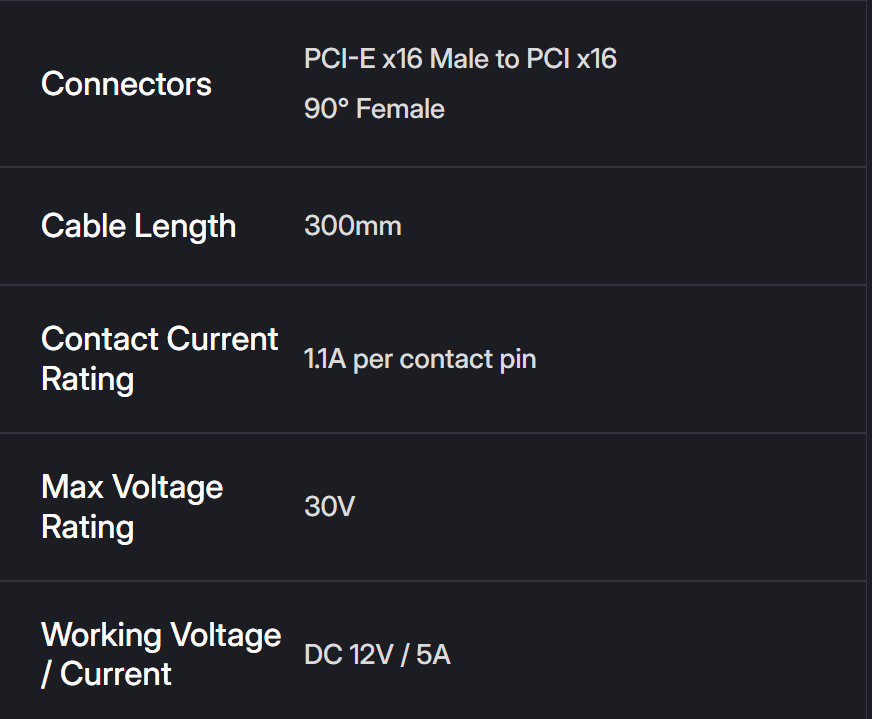Viewport: 872px width, 719px height.
Task: Select the 'PCI-E x16 Male to PCI x16' text line
Action: point(460,59)
